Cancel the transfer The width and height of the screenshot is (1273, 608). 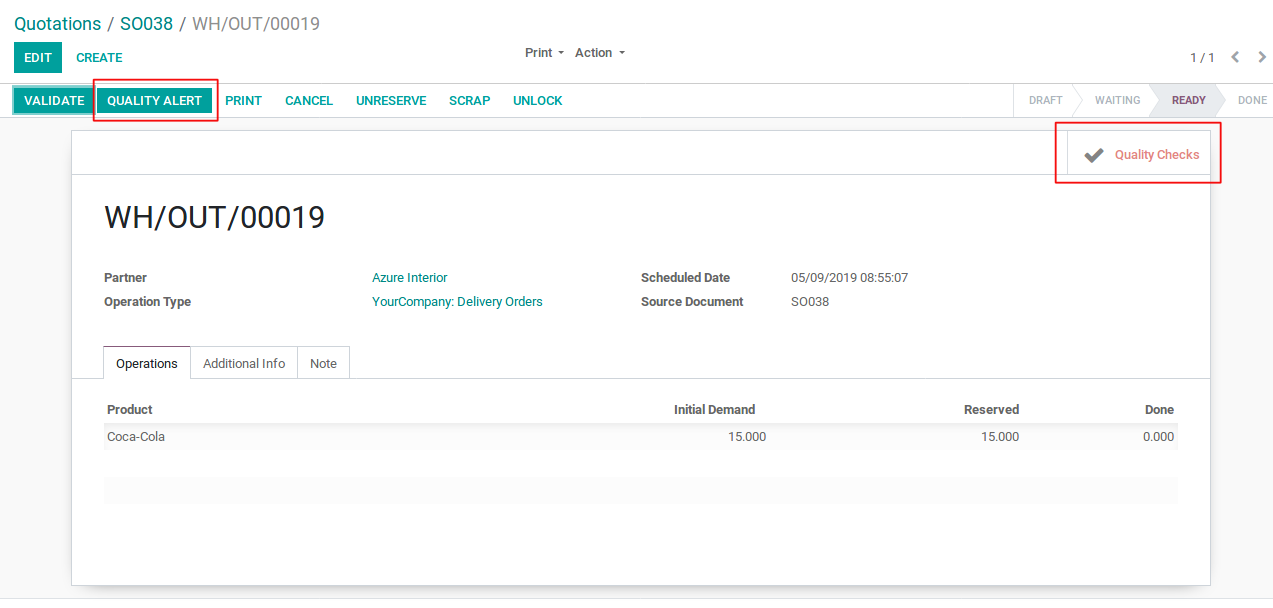click(x=309, y=101)
